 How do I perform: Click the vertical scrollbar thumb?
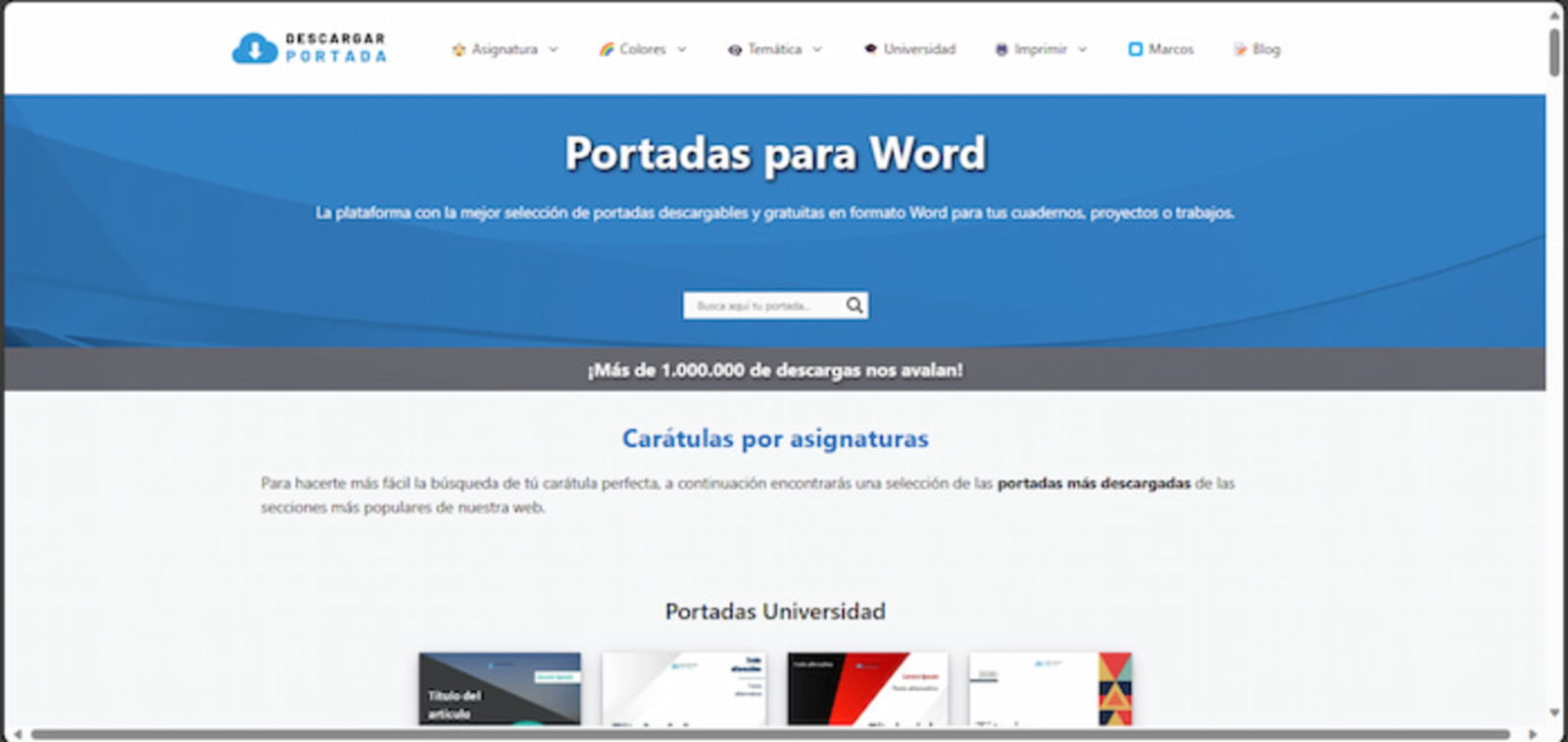(x=1555, y=52)
